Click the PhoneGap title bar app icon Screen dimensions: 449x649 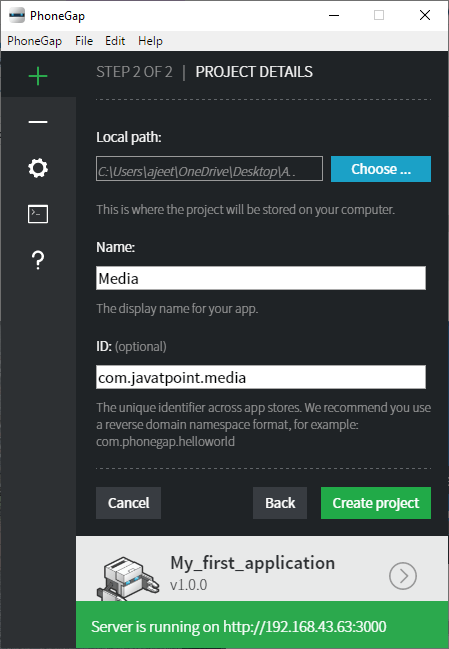coord(17,16)
